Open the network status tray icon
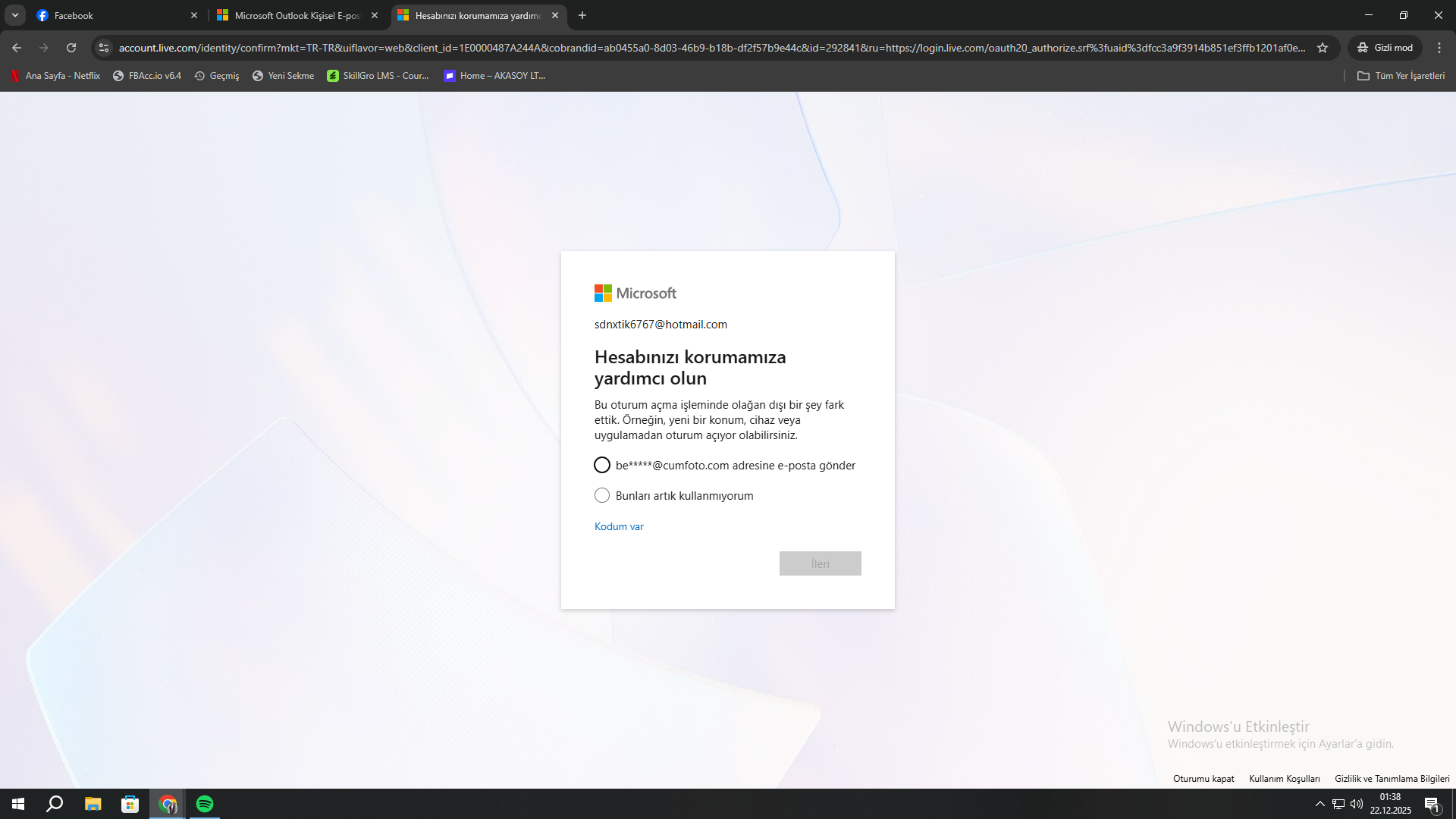1456x819 pixels. click(1338, 804)
